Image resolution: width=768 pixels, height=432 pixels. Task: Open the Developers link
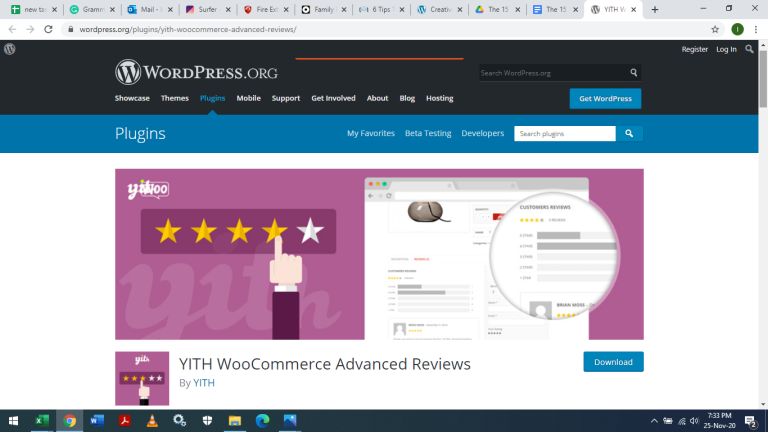(482, 133)
